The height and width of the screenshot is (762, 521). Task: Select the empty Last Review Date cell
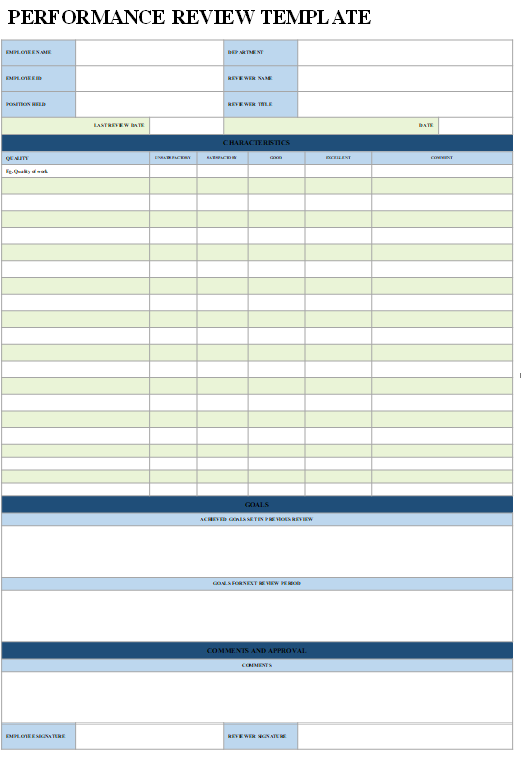pyautogui.click(x=186, y=125)
